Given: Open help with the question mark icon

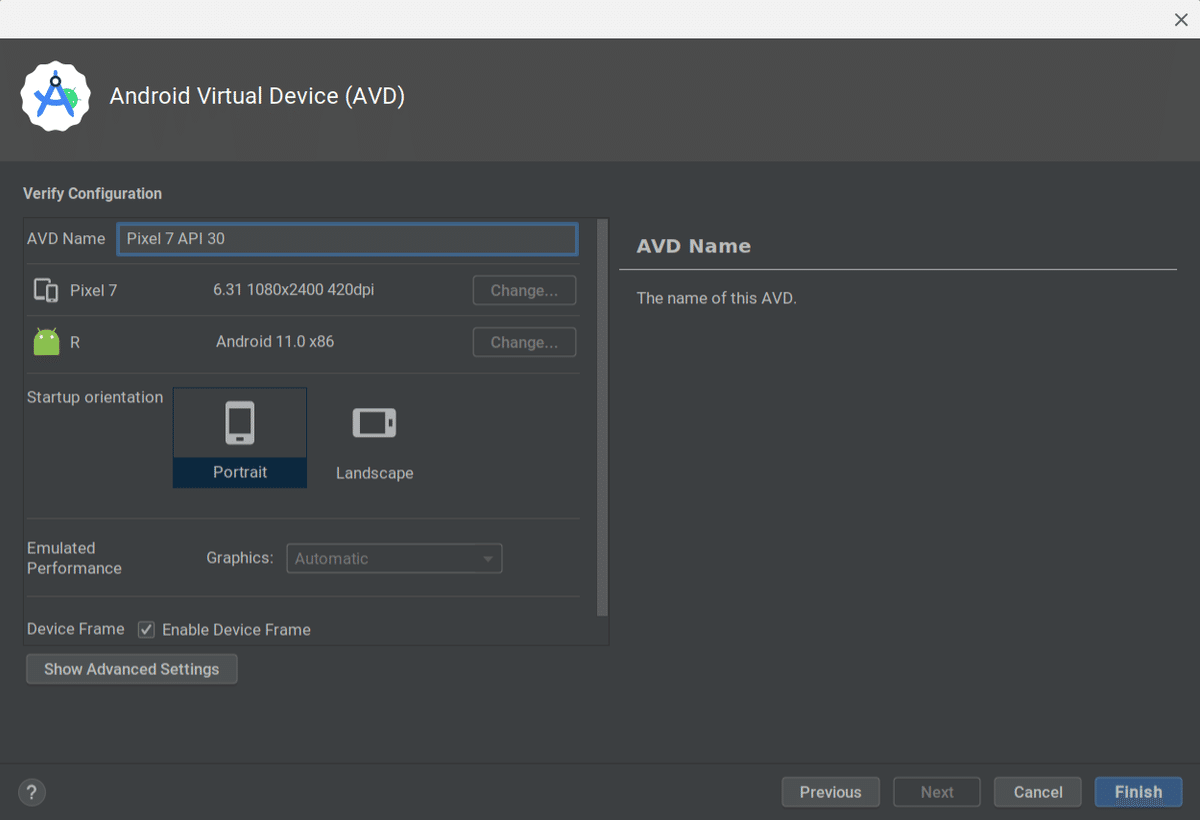Looking at the screenshot, I should (x=32, y=792).
